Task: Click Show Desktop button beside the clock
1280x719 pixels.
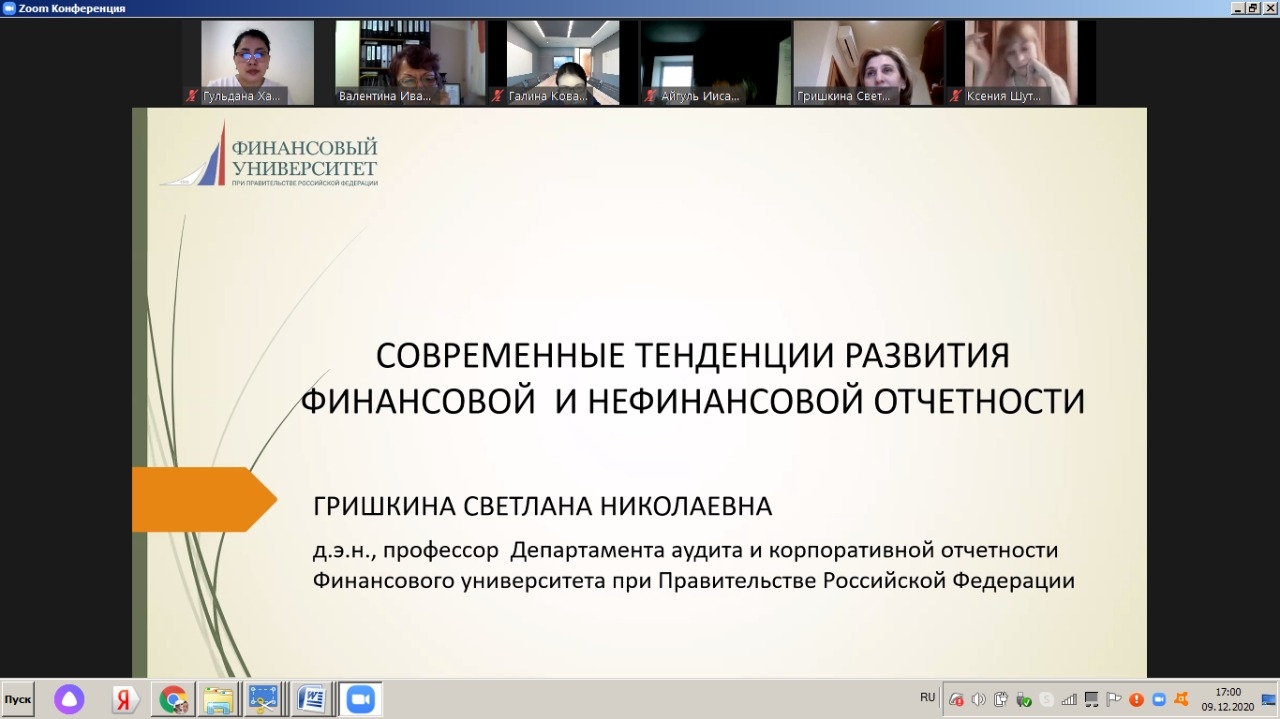Action: click(x=1269, y=699)
